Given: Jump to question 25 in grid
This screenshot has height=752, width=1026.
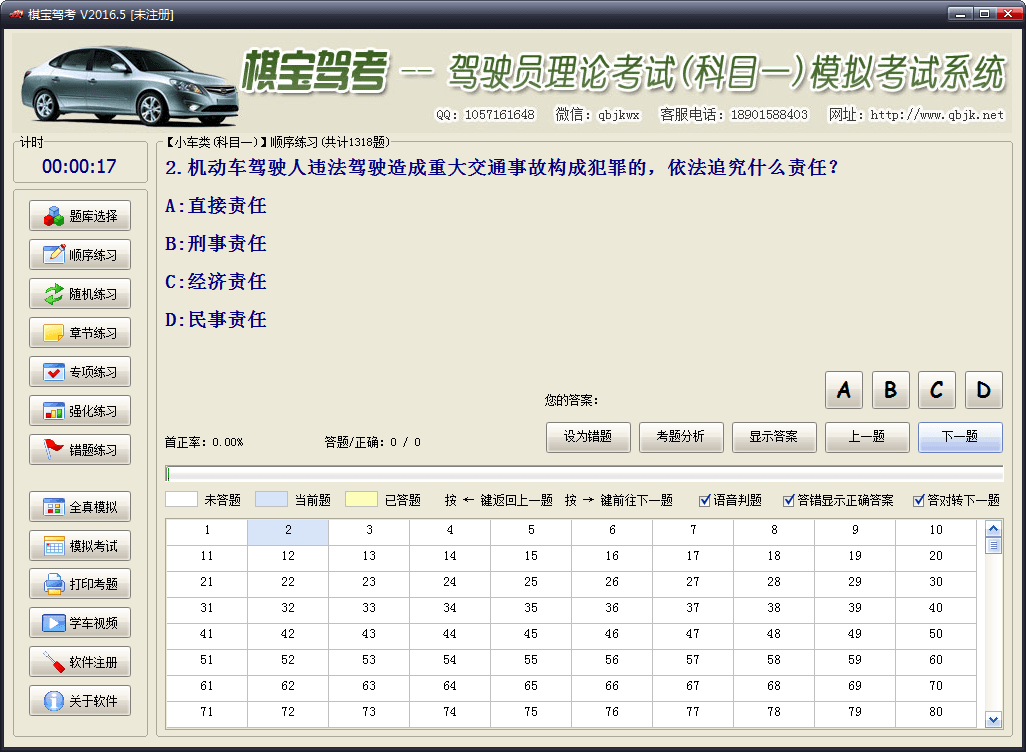Looking at the screenshot, I should click(x=531, y=582).
